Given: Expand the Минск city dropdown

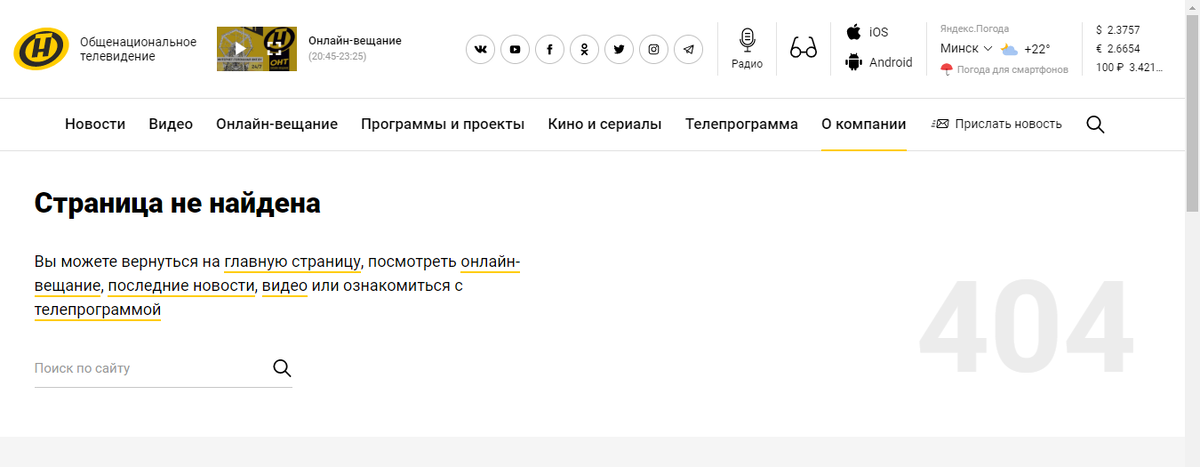Looking at the screenshot, I should coord(966,48).
